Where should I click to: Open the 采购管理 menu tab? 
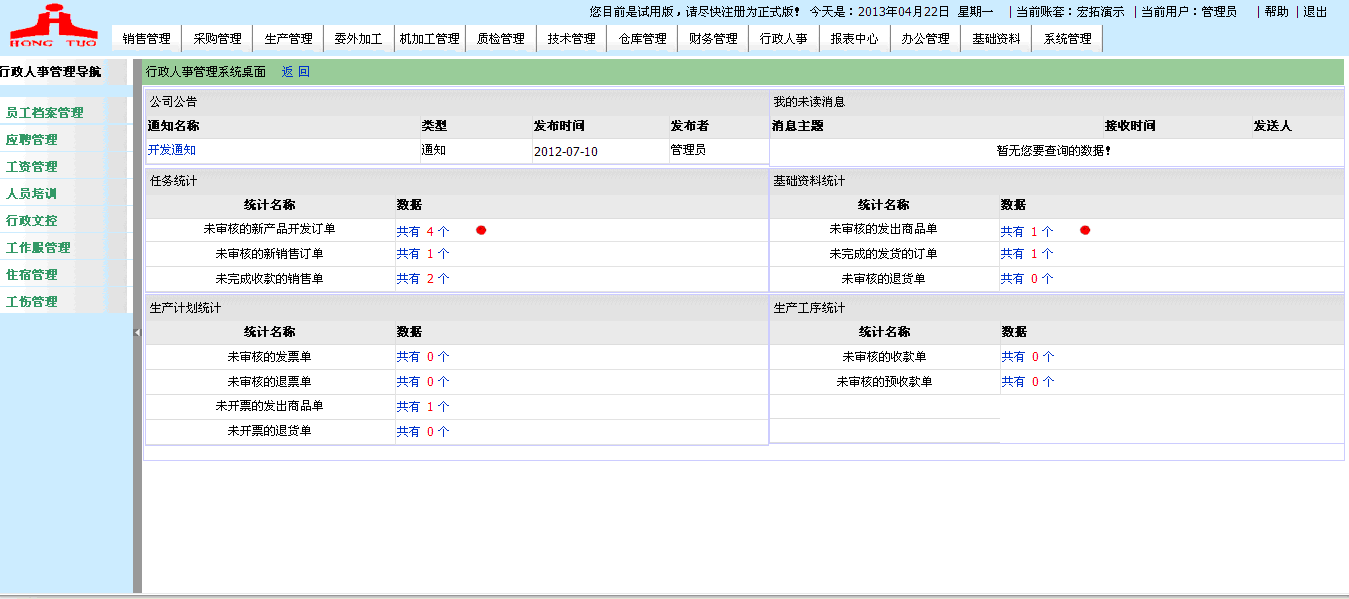click(x=217, y=39)
